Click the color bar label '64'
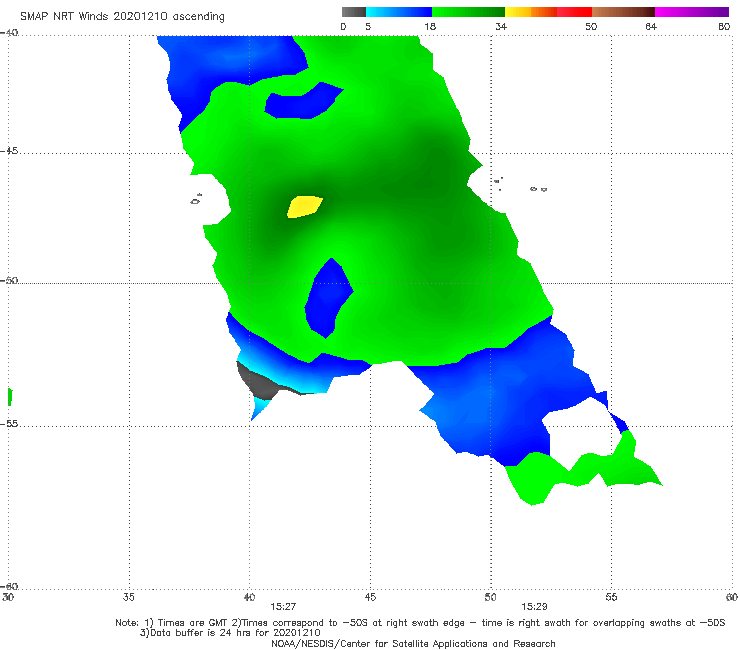 pos(651,26)
